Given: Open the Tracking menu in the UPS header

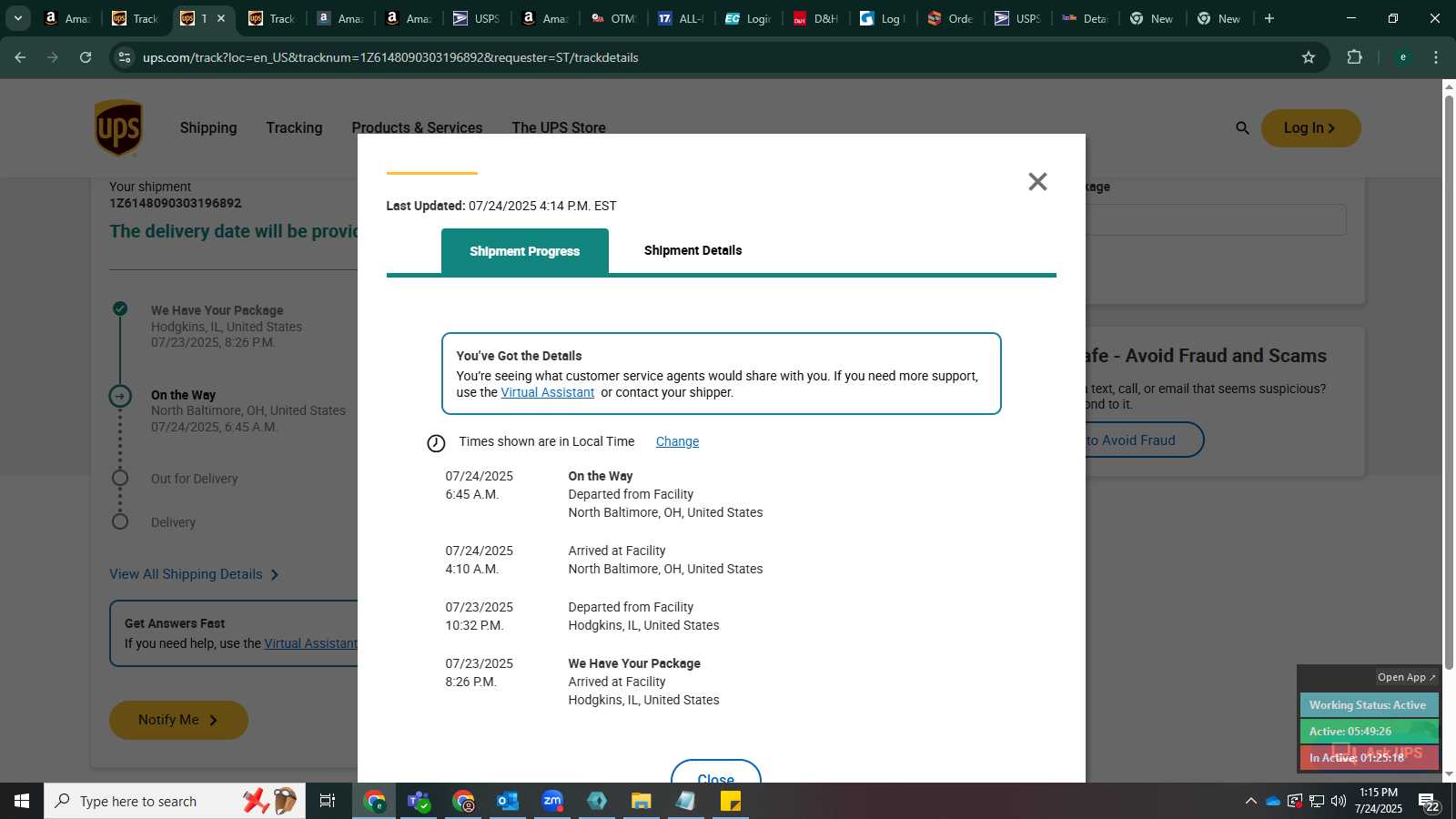Looking at the screenshot, I should (294, 128).
